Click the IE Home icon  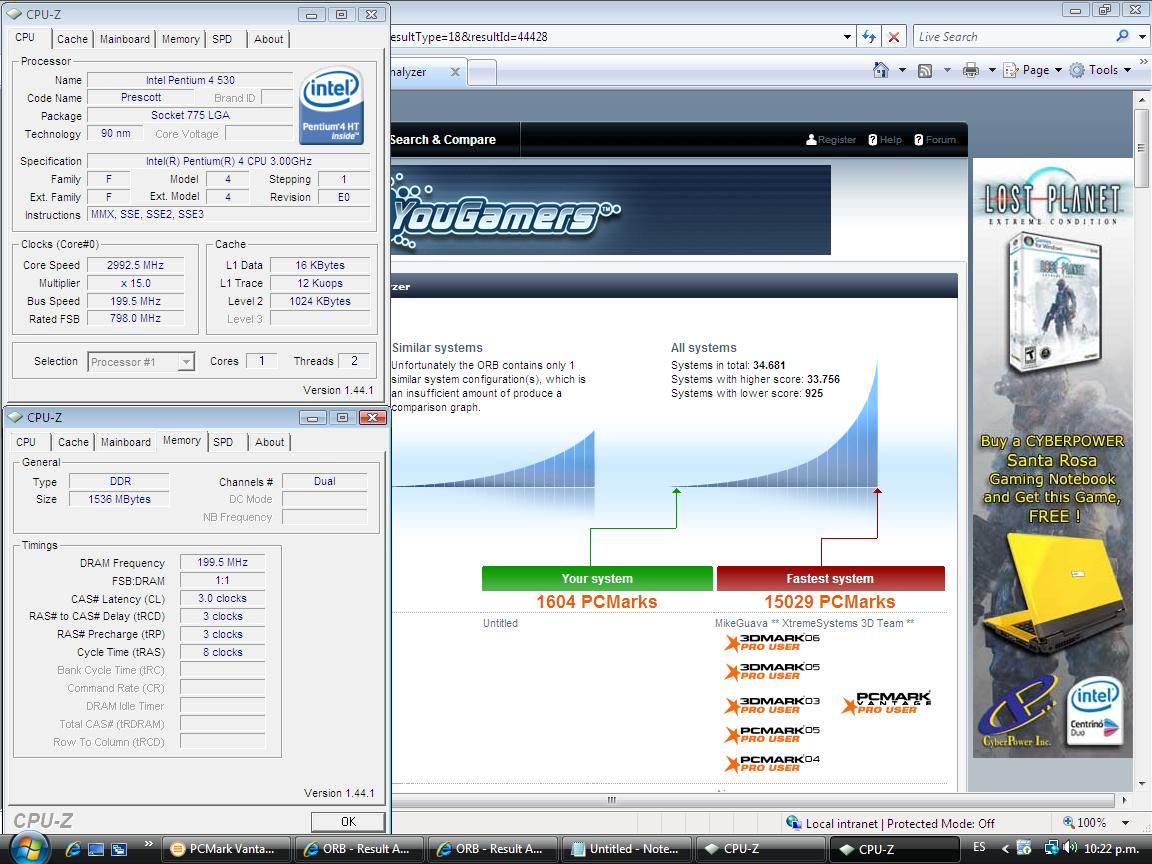point(880,70)
